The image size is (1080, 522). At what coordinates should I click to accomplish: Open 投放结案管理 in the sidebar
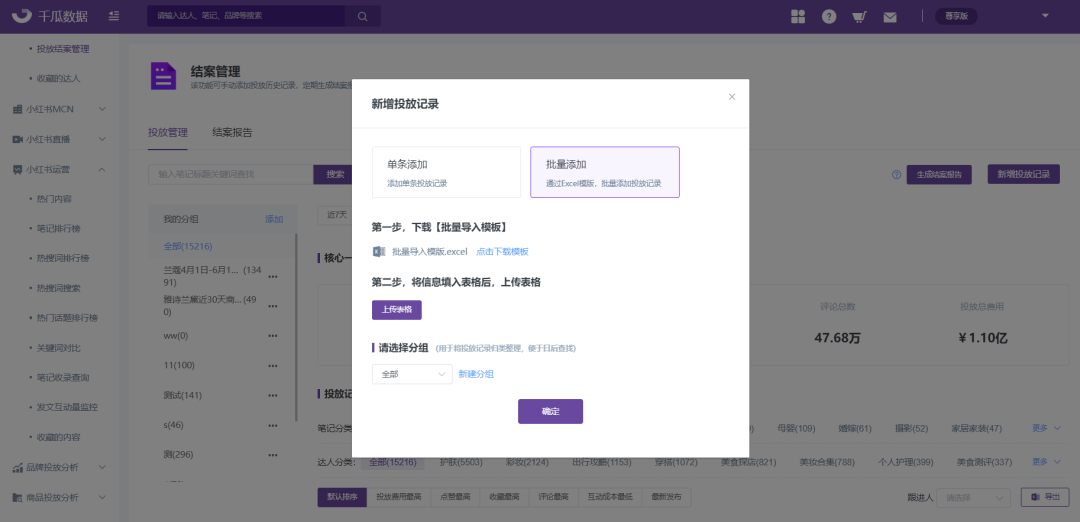point(63,49)
